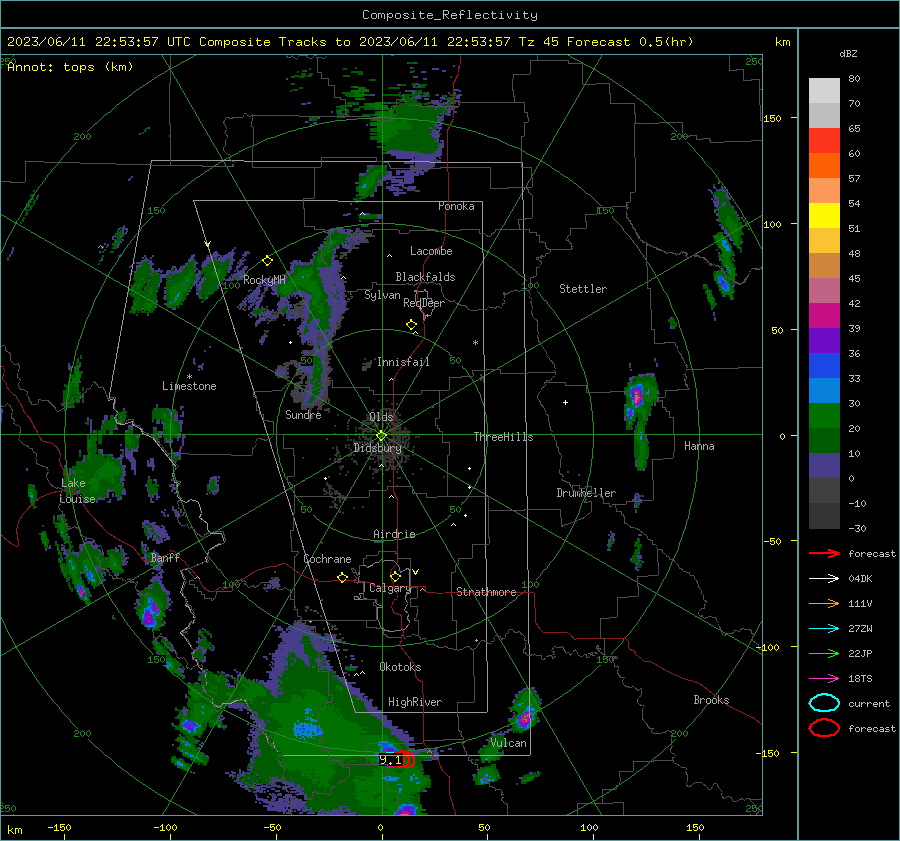The image size is (900, 841).
Task: Click the Lacombe city label
Action: click(x=431, y=251)
